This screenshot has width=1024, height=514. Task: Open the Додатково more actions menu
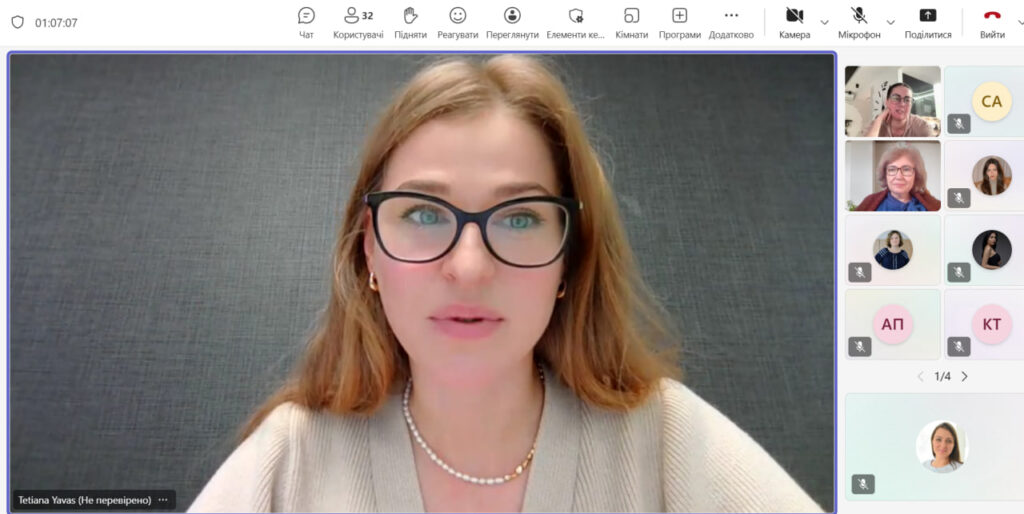click(731, 22)
